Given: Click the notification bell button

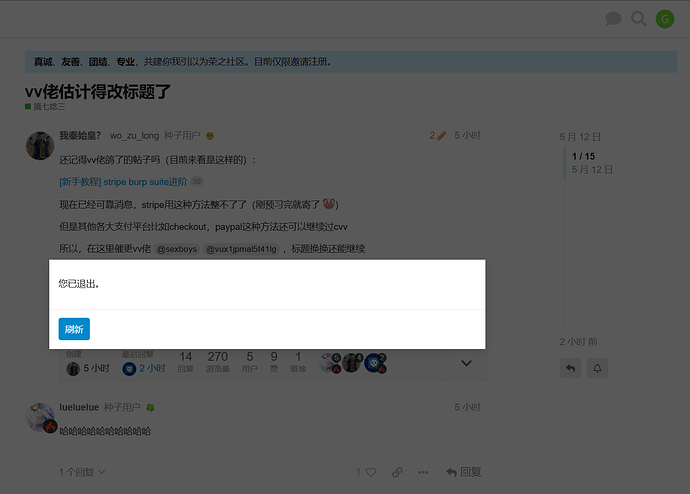Looking at the screenshot, I should pos(597,368).
